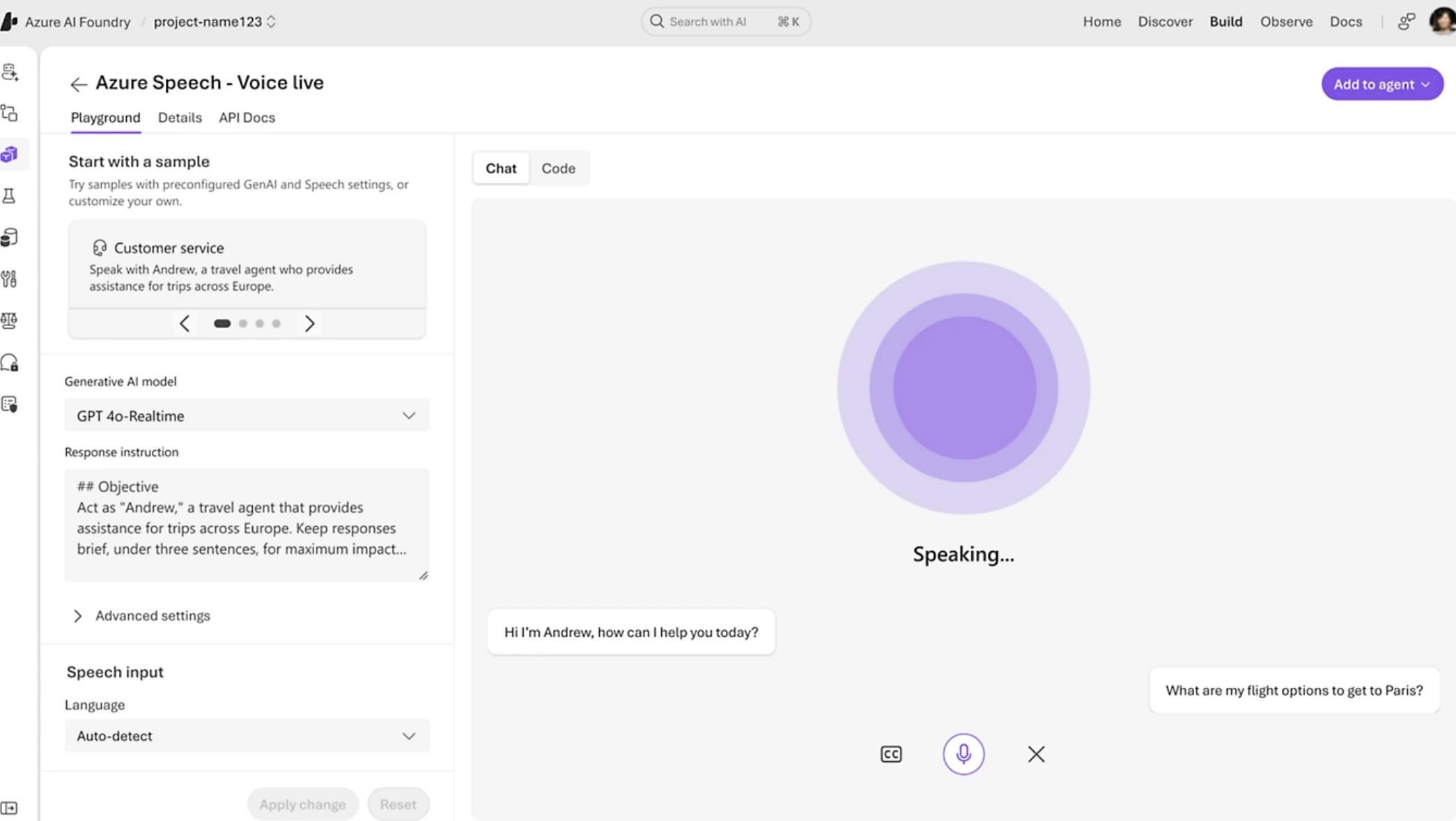This screenshot has height=821, width=1456.
Task: Select the Chat tab
Action: coord(501,168)
